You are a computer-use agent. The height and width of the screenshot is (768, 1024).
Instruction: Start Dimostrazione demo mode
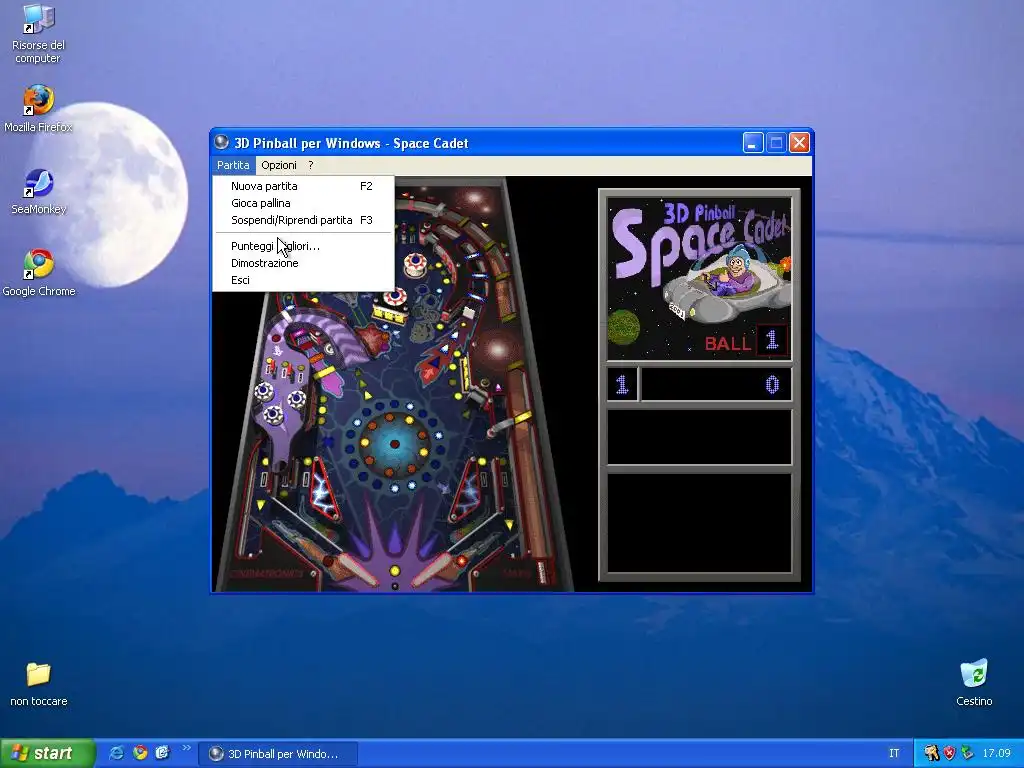click(x=303, y=263)
